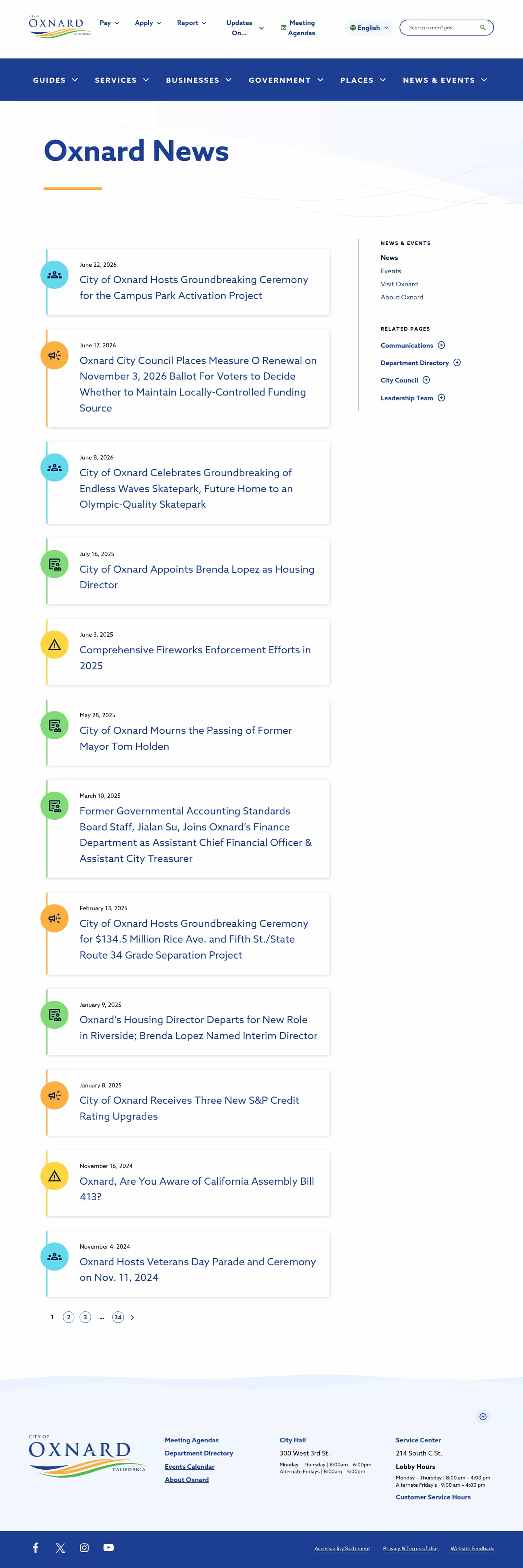Open the News & Events navigation menu
This screenshot has height=1568, width=523.
(x=445, y=80)
